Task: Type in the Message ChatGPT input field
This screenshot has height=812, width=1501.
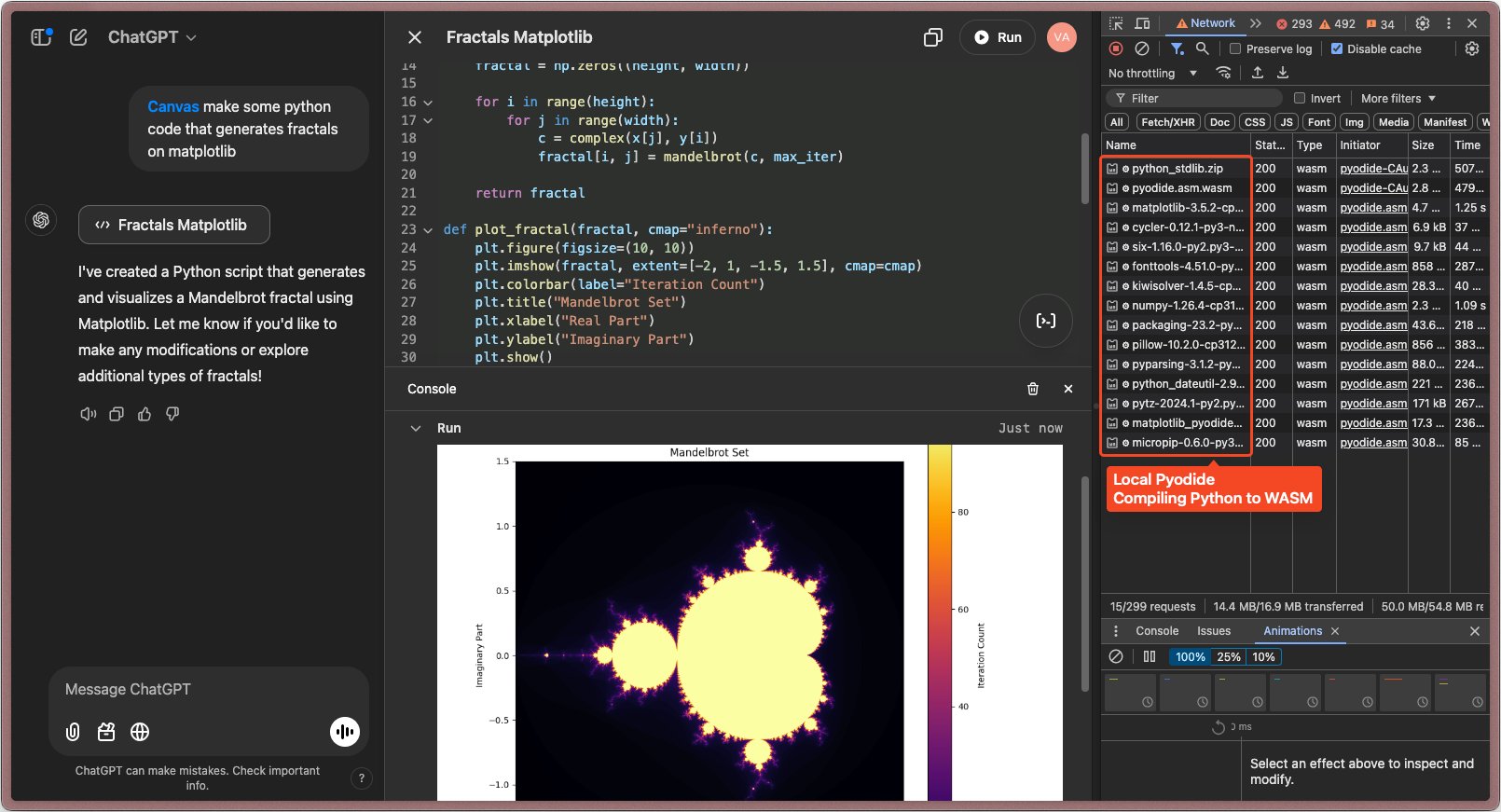Action: click(x=209, y=690)
